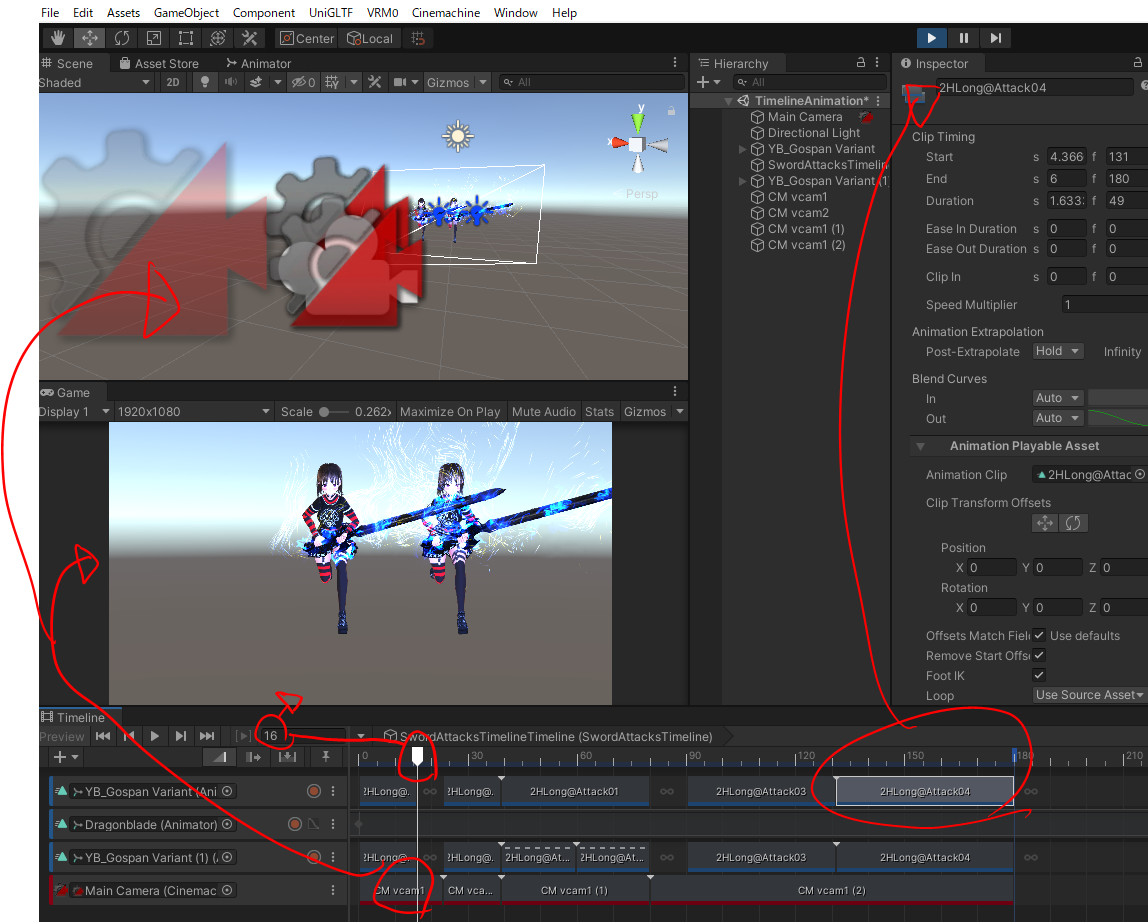Viewport: 1148px width, 922px height.
Task: Toggle Offsets Match Fields Use defaults checkbox
Action: [x=1039, y=636]
